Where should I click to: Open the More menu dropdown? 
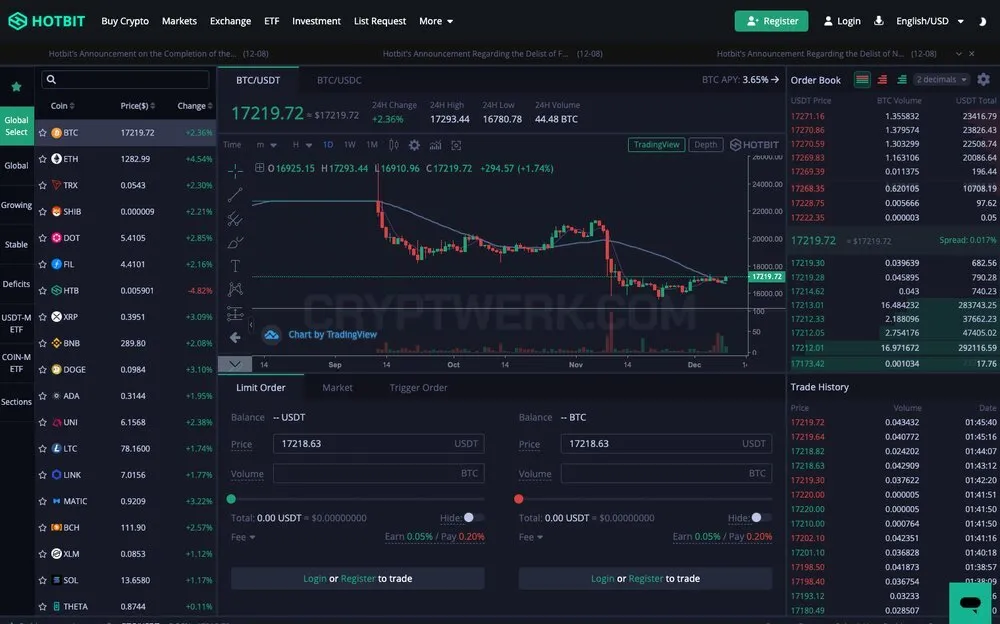pyautogui.click(x=436, y=21)
